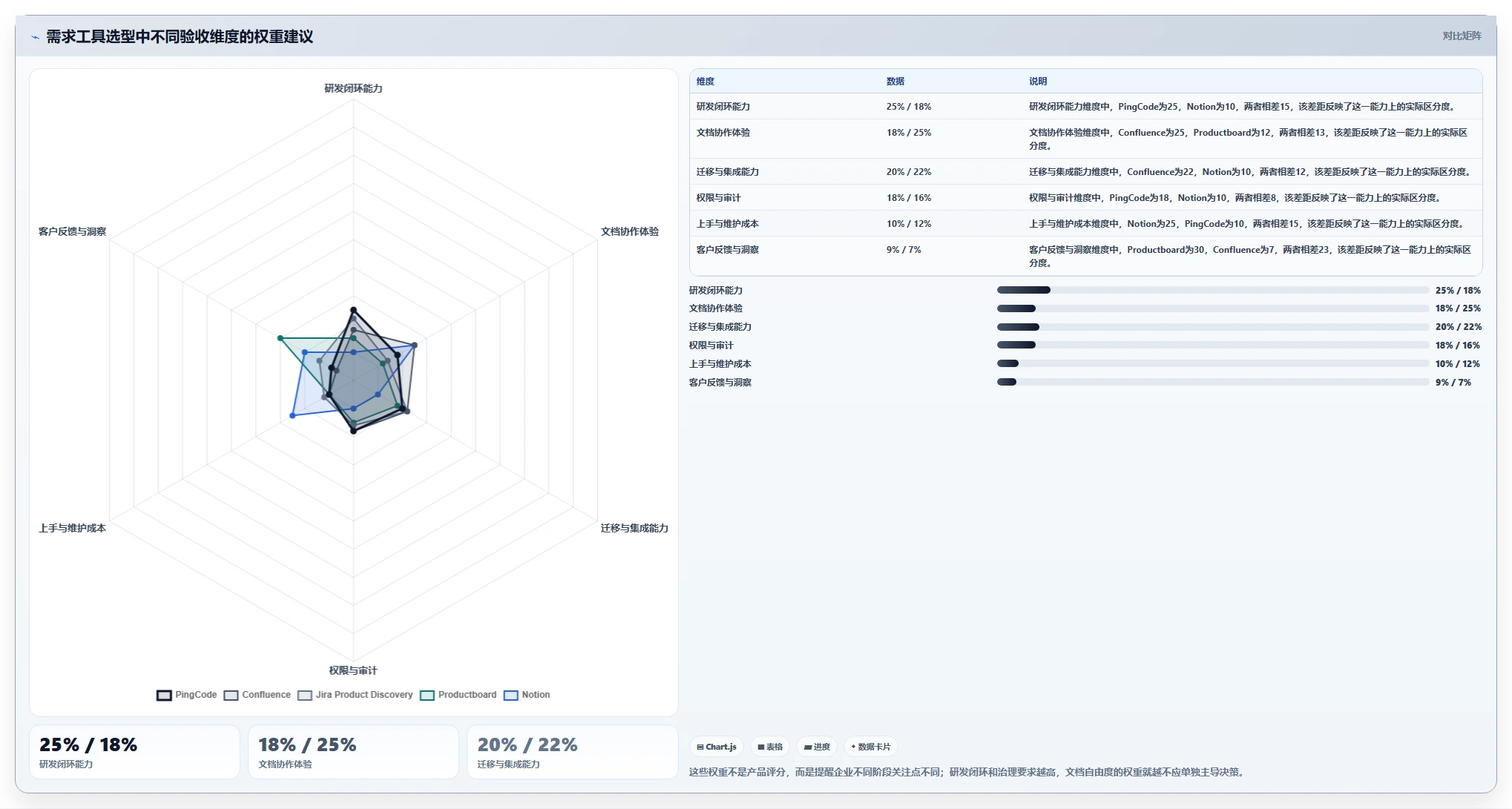Click the page title 需求工具选型中不同验收维度的权重建议
Screen dimensions: 1512x809
(180, 36)
